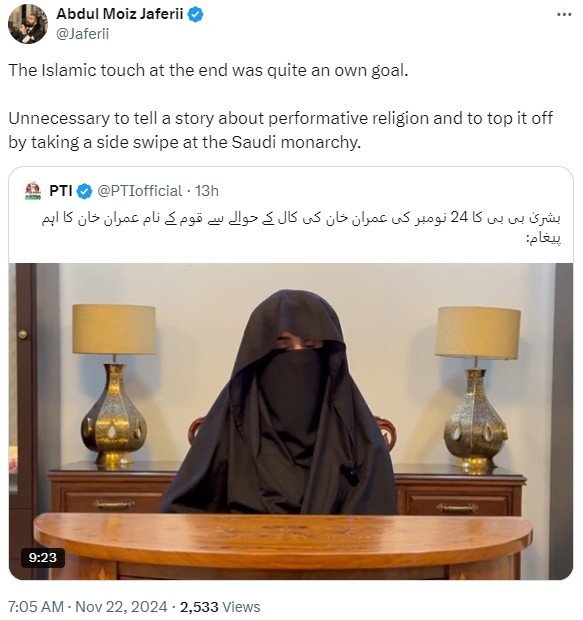Viewport: 583px width, 620px height.
Task: Click the second paragraph about Saudi monarchy
Action: click(x=280, y=130)
